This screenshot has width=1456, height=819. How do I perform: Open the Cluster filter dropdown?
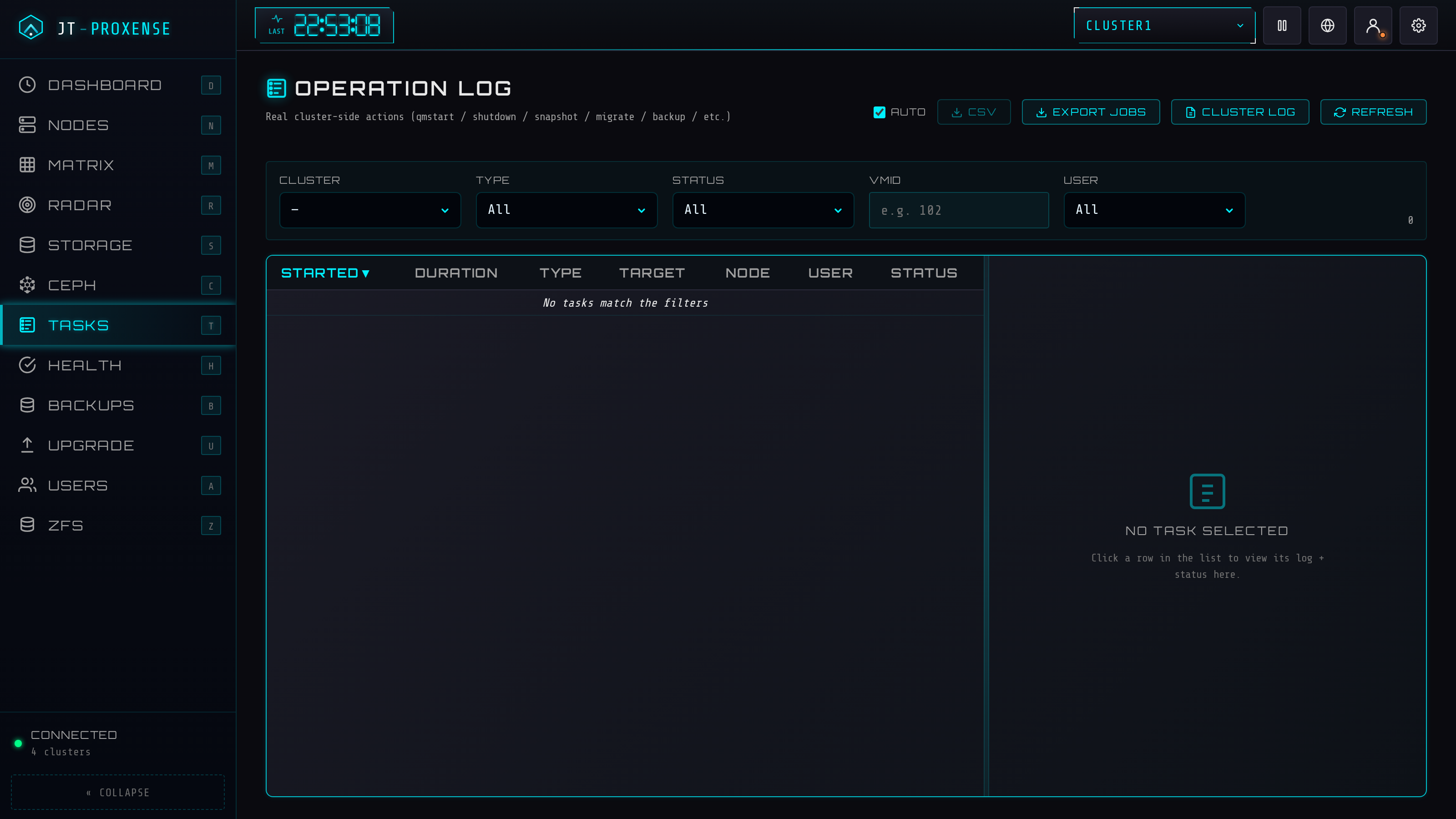tap(370, 210)
